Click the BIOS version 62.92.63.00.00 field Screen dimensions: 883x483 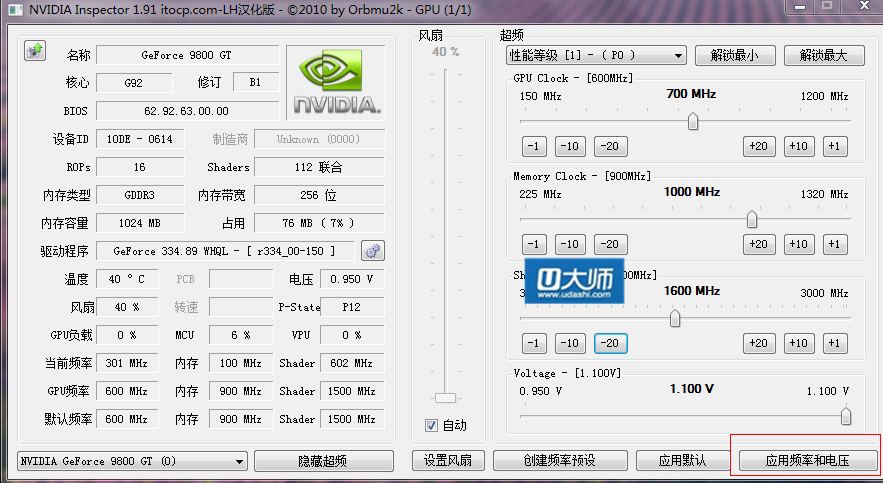(187, 111)
